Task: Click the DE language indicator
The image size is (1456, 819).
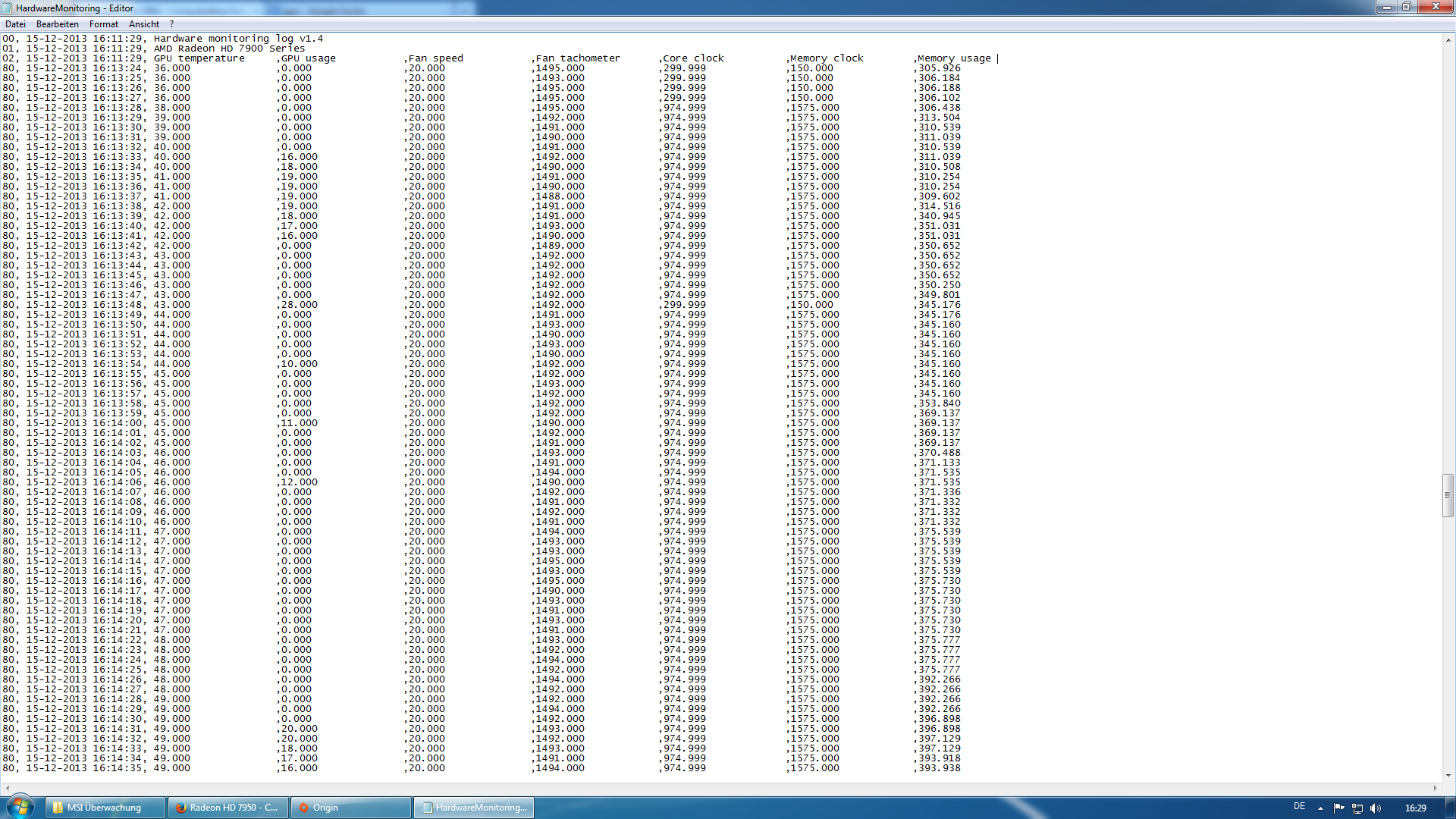Action: tap(1299, 807)
